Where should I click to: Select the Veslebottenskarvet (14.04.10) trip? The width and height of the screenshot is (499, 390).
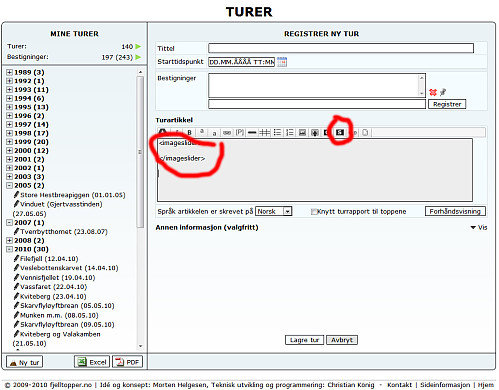pyautogui.click(x=69, y=268)
